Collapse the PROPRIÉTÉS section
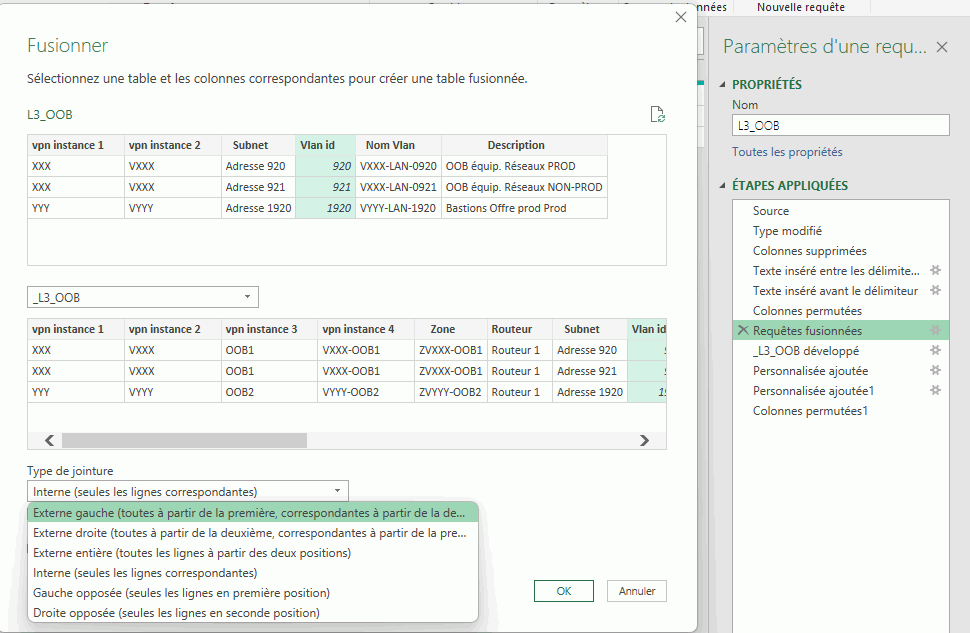This screenshot has width=970, height=633. (x=723, y=85)
